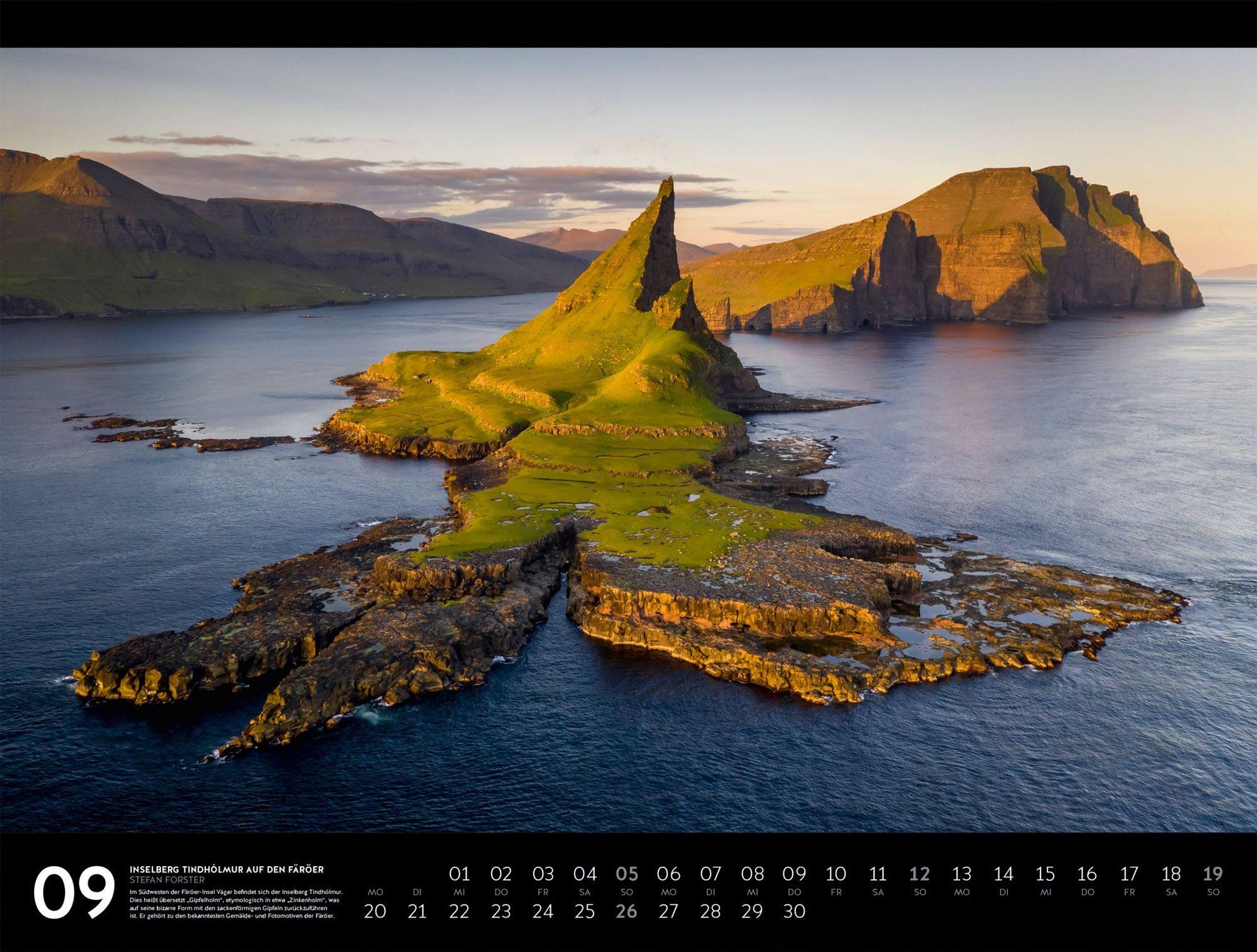This screenshot has width=1257, height=952.
Task: Select the bold Sunday date 05
Action: (626, 873)
